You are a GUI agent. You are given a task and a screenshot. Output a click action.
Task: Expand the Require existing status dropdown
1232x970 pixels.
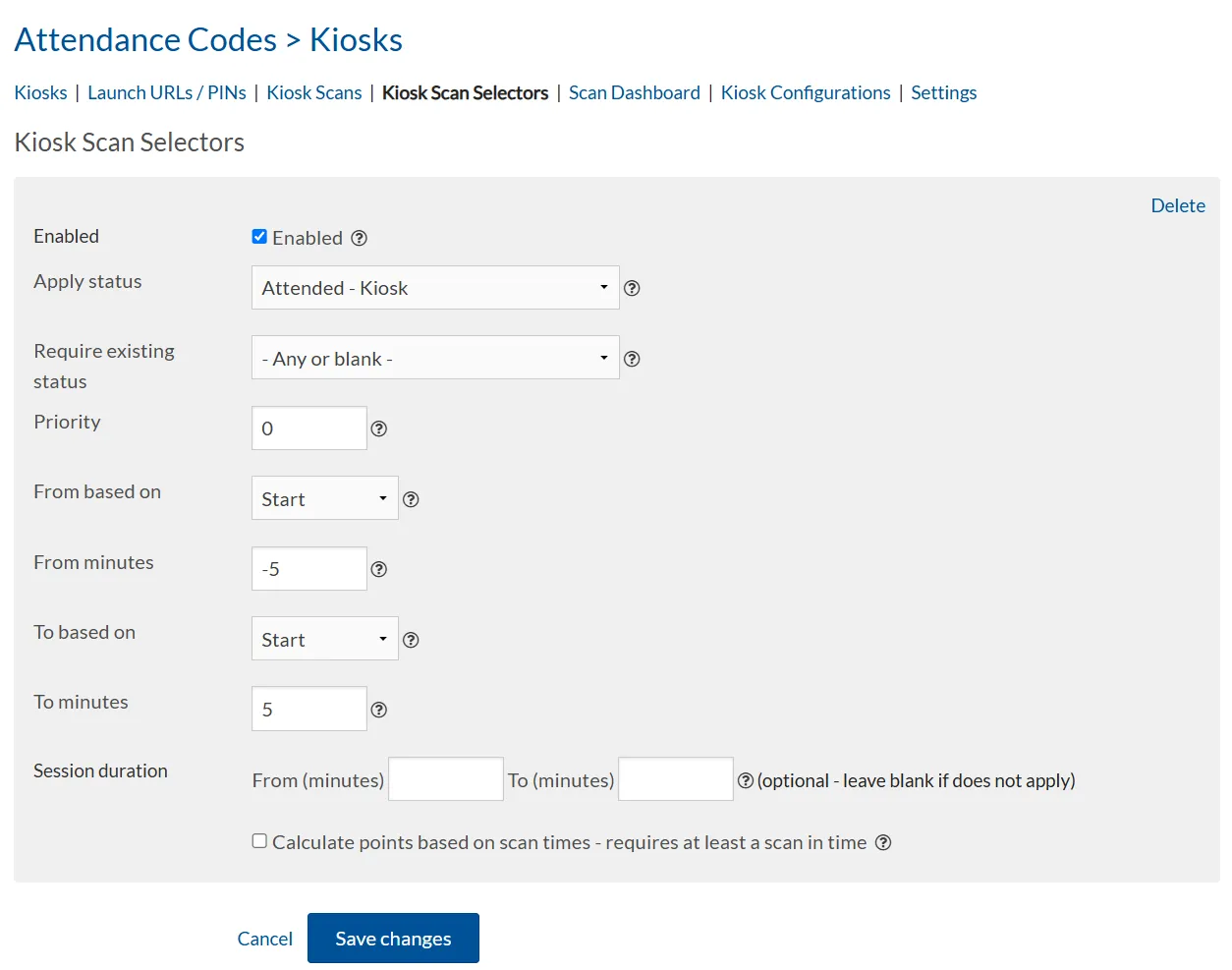tap(435, 358)
